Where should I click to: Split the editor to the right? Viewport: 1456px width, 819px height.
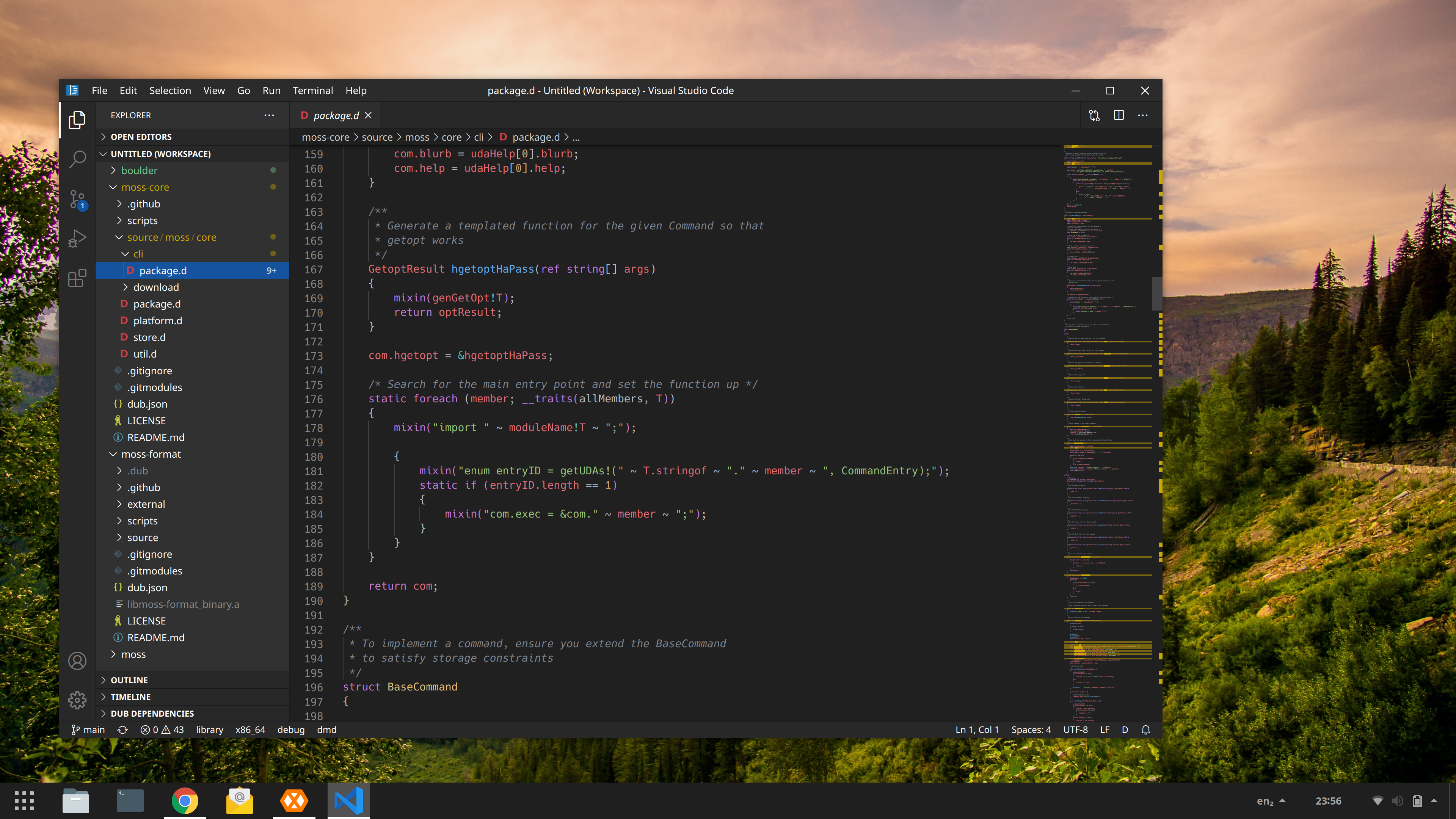pos(1119,115)
